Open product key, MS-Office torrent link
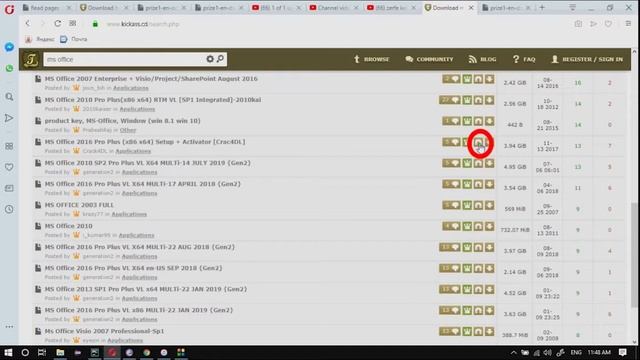Viewport: 640px width, 360px height. coord(122,121)
